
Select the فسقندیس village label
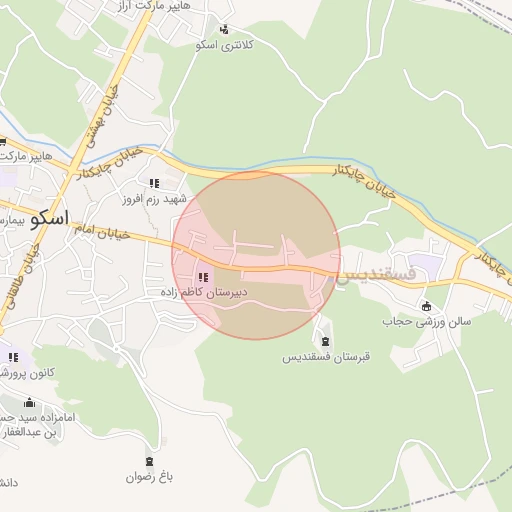click(x=377, y=274)
